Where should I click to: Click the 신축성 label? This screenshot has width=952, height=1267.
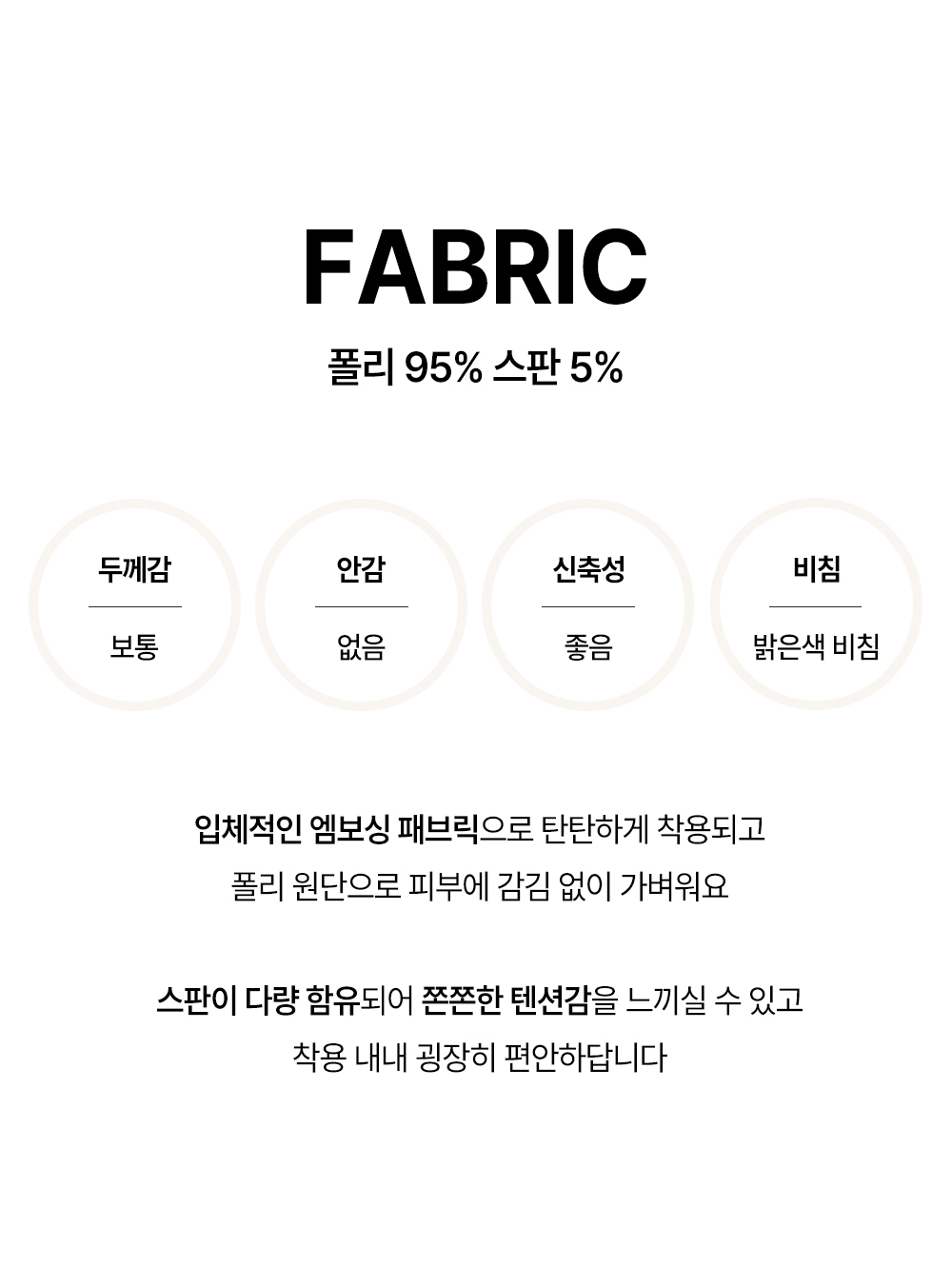click(588, 569)
